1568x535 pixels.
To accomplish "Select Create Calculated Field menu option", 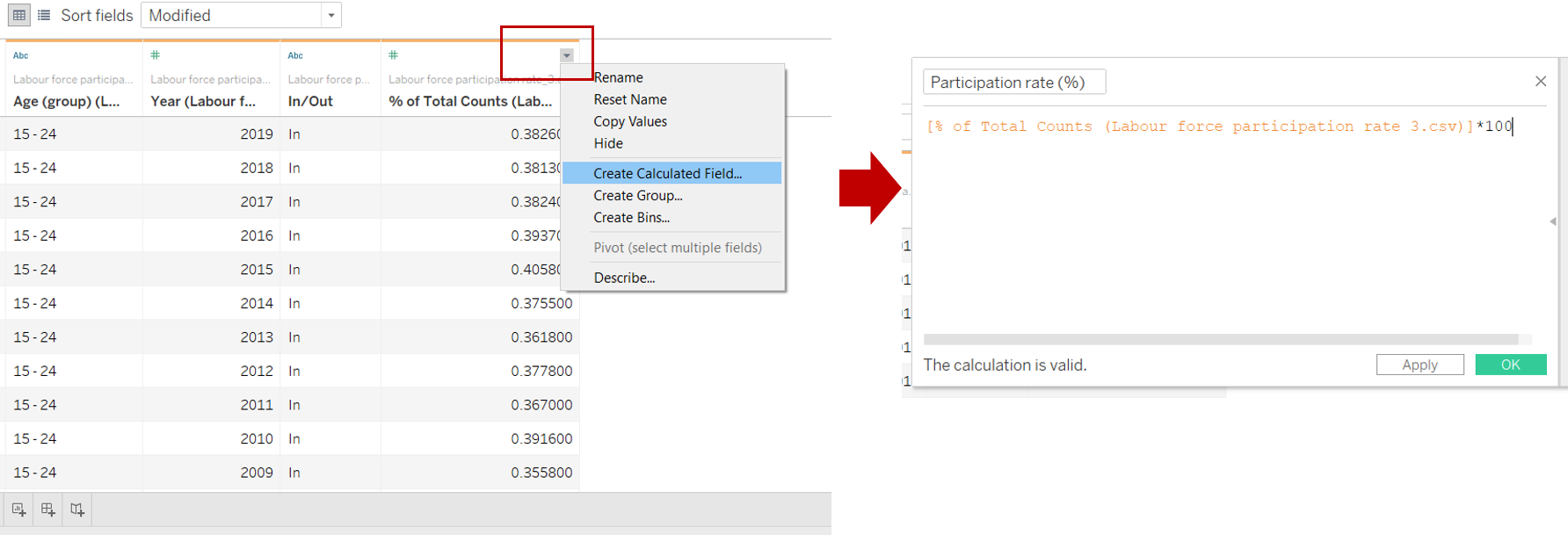I will 667,173.
